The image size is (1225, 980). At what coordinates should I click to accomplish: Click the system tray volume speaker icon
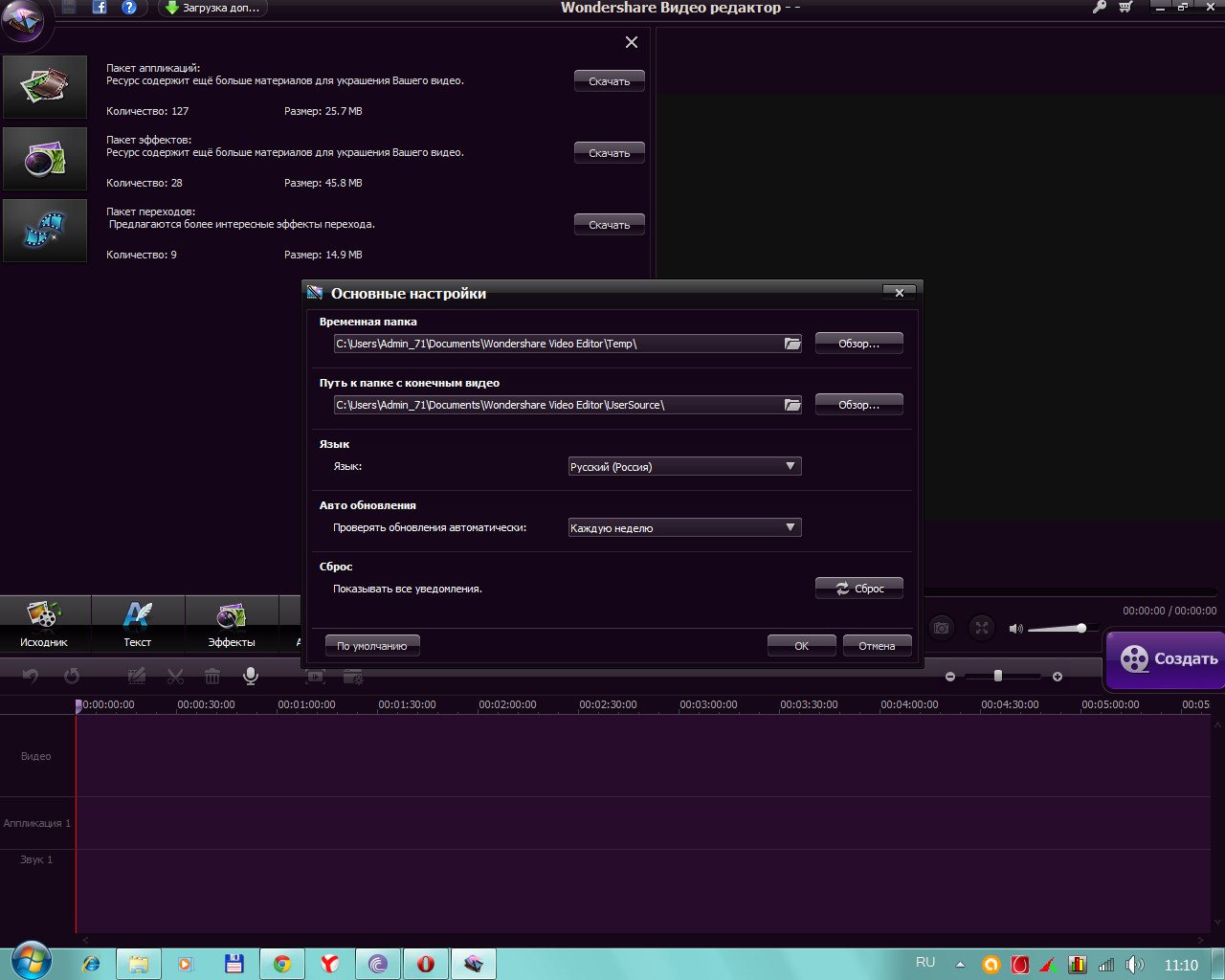pos(1135,965)
